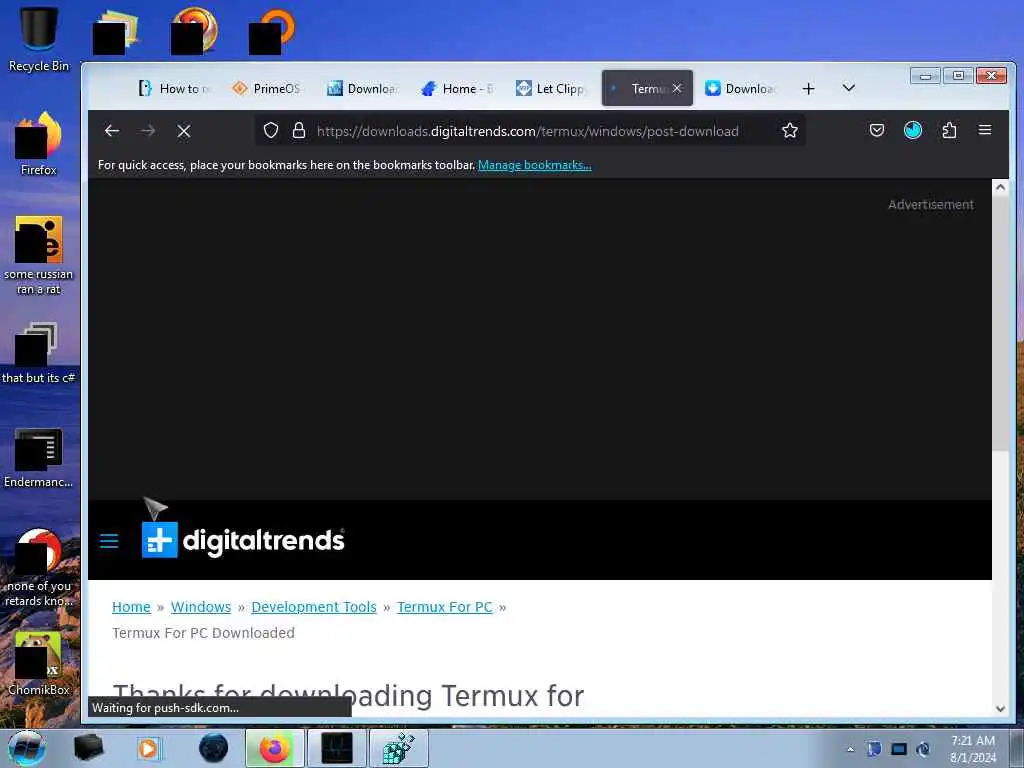The height and width of the screenshot is (768, 1024).
Task: Follow the Home breadcrumb link
Action: [131, 607]
